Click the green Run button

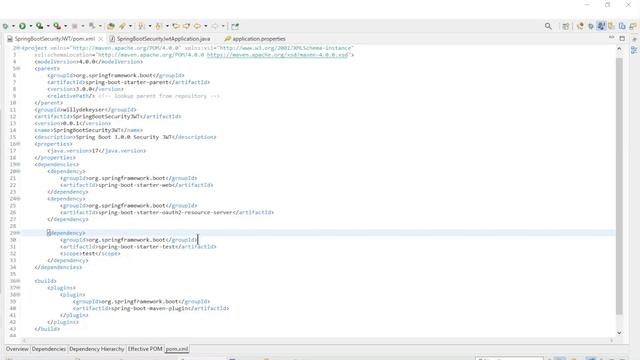(x=22, y=26)
